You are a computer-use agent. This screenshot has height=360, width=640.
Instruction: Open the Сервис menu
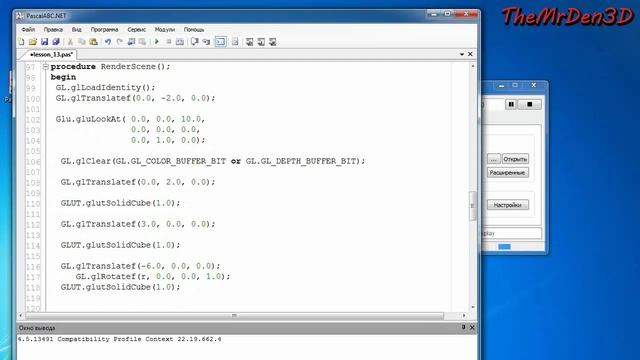click(x=136, y=29)
